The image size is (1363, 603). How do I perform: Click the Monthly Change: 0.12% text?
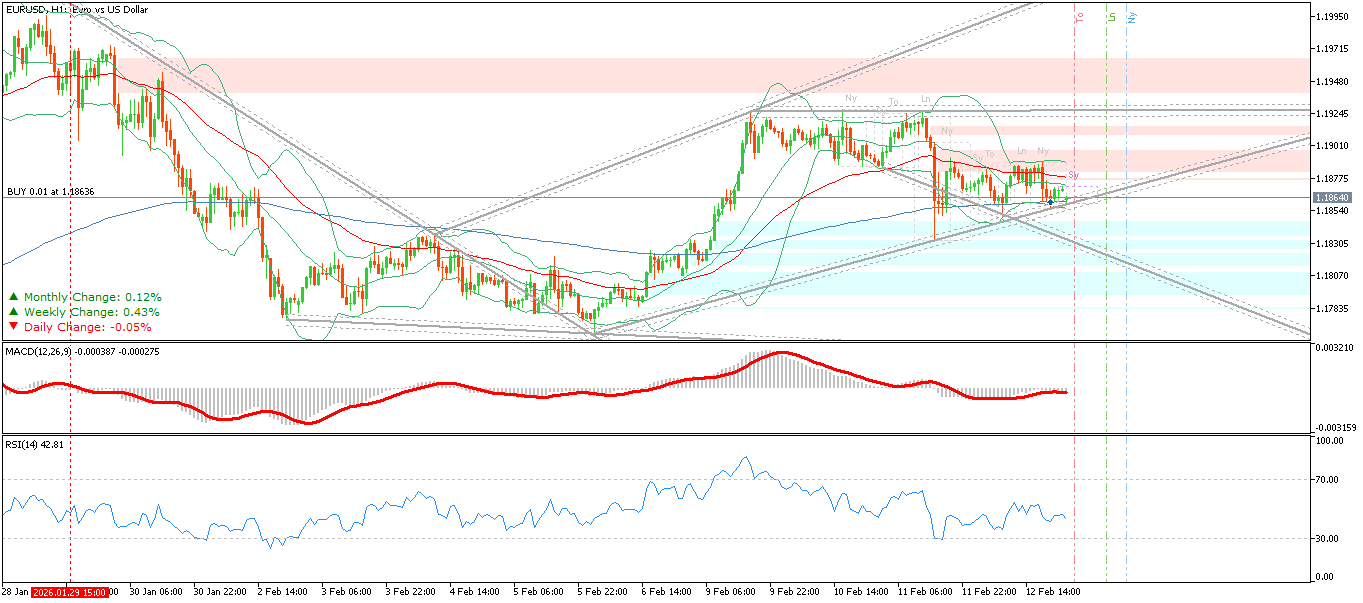(92, 297)
